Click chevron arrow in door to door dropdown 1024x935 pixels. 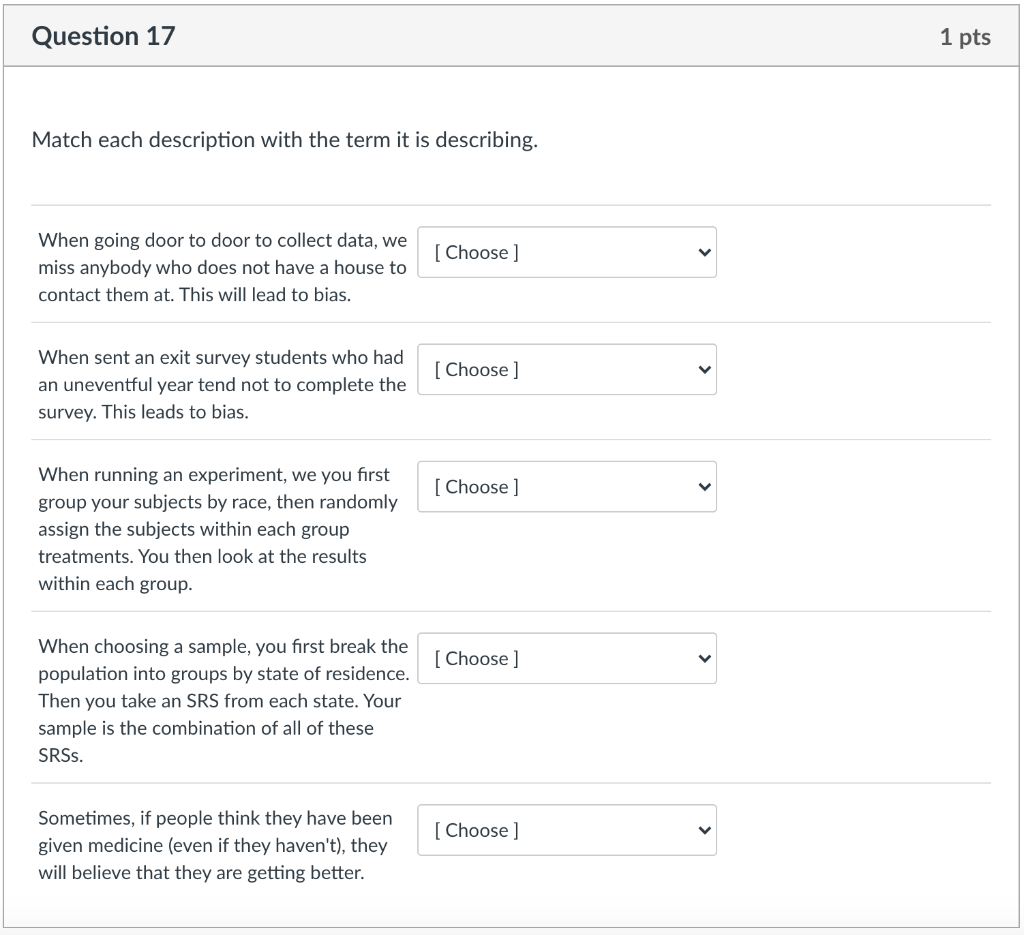704,252
